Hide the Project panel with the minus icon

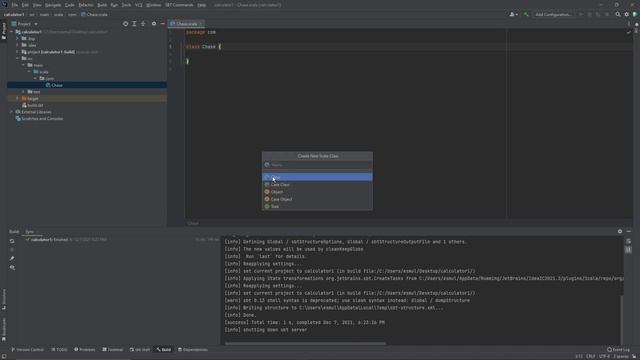tap(162, 24)
